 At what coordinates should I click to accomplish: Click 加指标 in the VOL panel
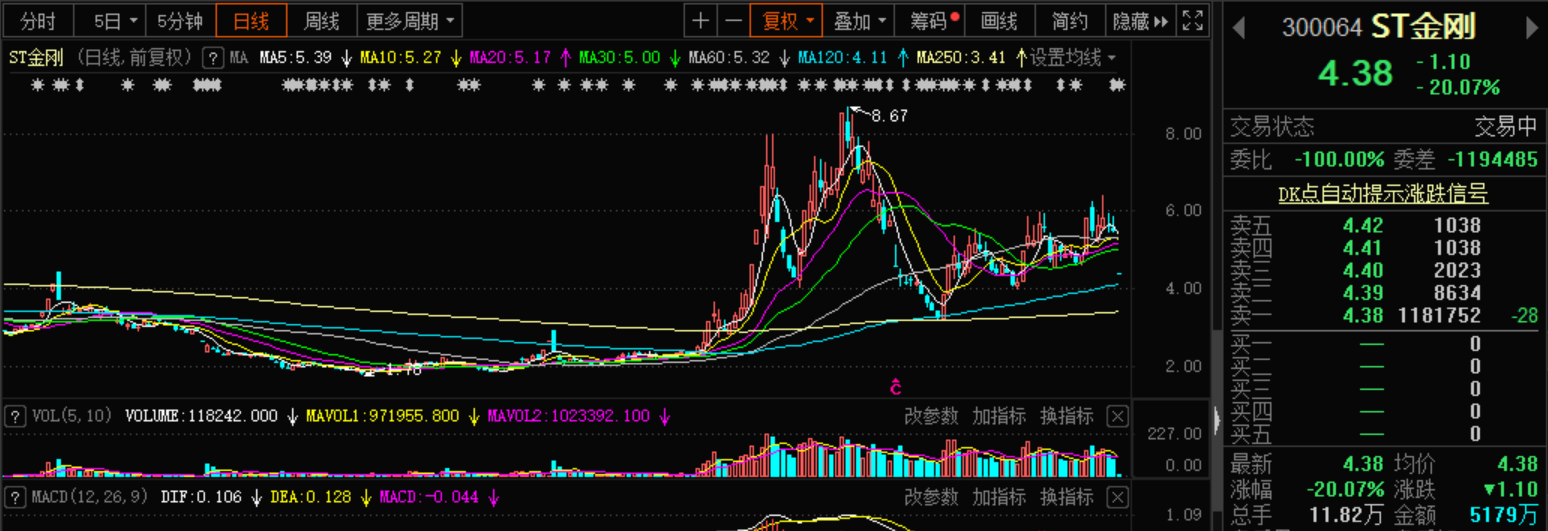click(999, 416)
